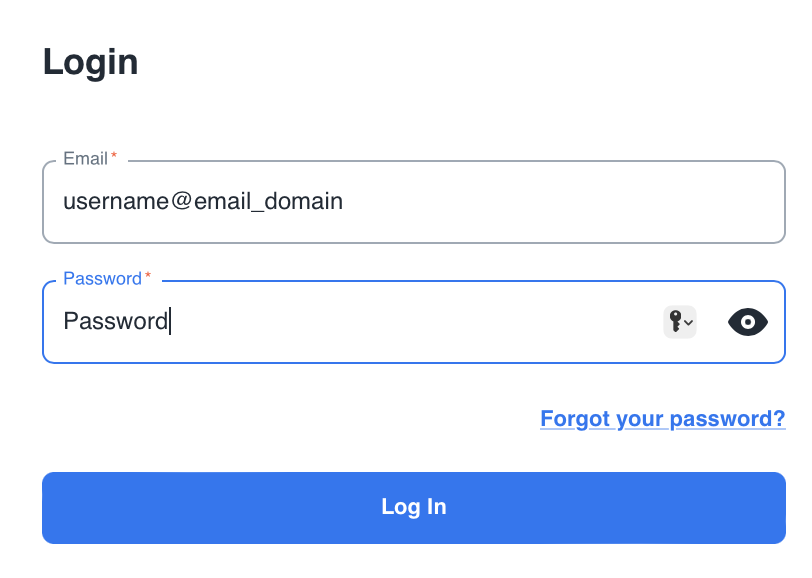Expand the small chevron beside the key icon
The width and height of the screenshot is (812, 578).
pos(689,323)
